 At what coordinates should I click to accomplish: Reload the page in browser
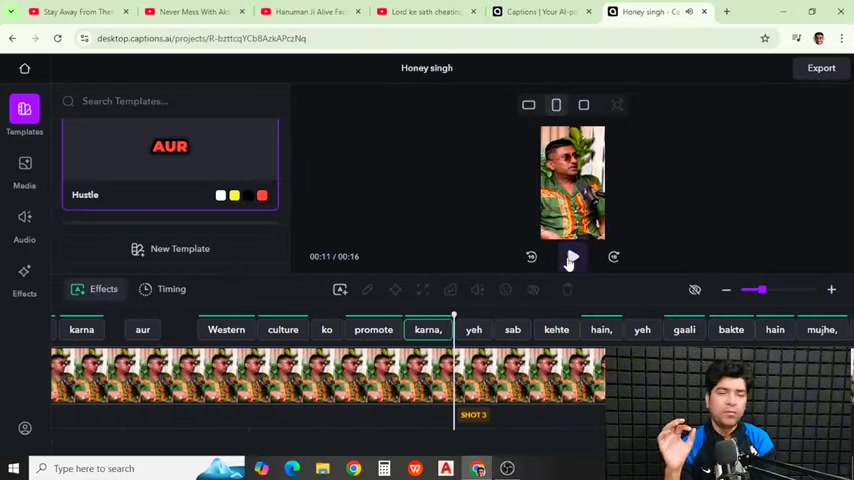(58, 39)
